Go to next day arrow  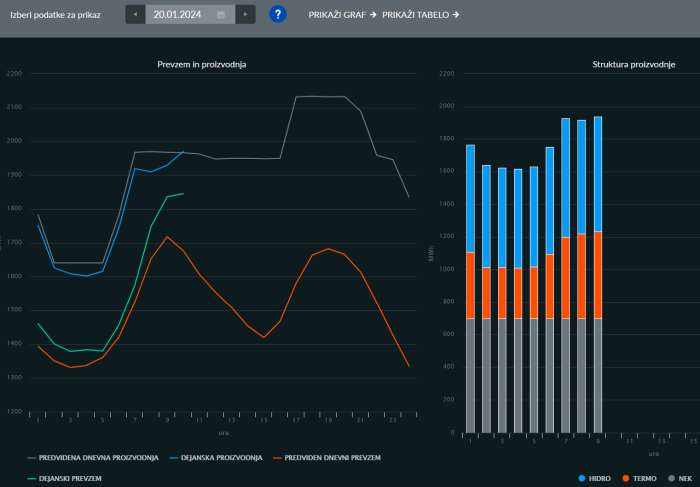point(245,14)
